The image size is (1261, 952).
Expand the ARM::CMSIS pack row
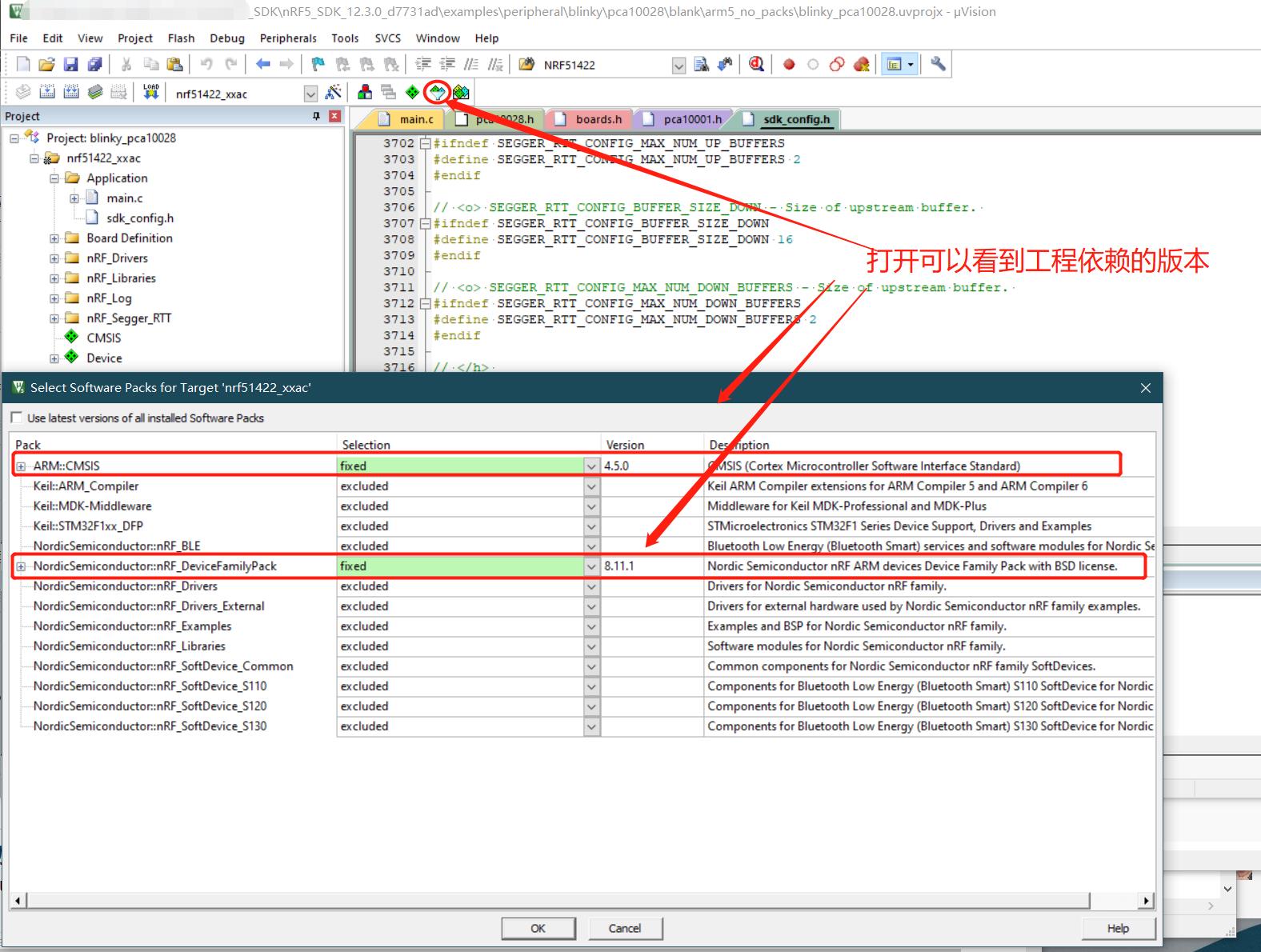[x=22, y=466]
